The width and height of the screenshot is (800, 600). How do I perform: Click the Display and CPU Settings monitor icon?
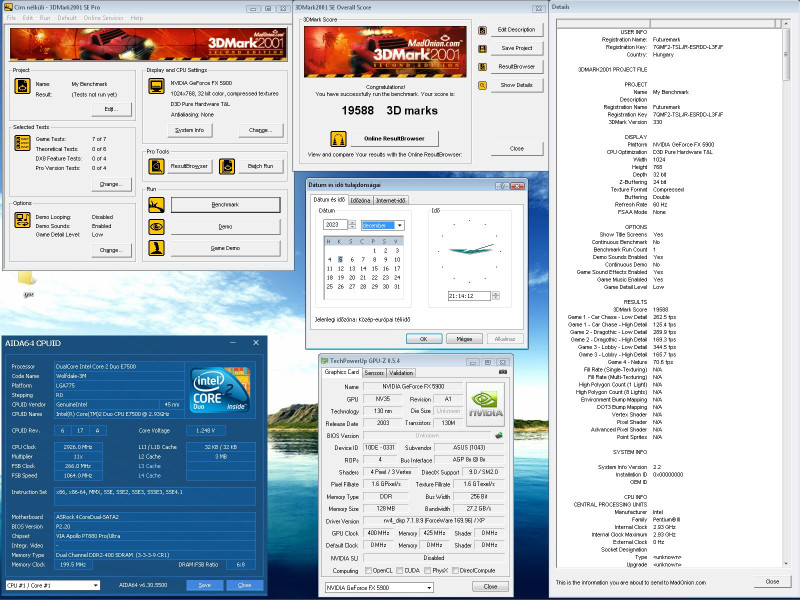pyautogui.click(x=157, y=86)
